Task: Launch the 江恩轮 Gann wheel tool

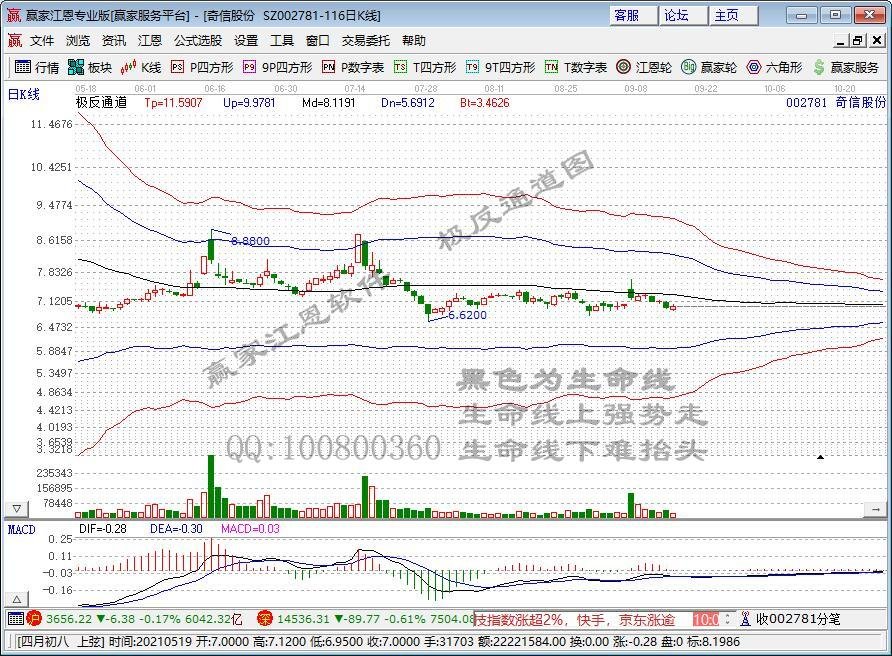Action: coord(644,67)
